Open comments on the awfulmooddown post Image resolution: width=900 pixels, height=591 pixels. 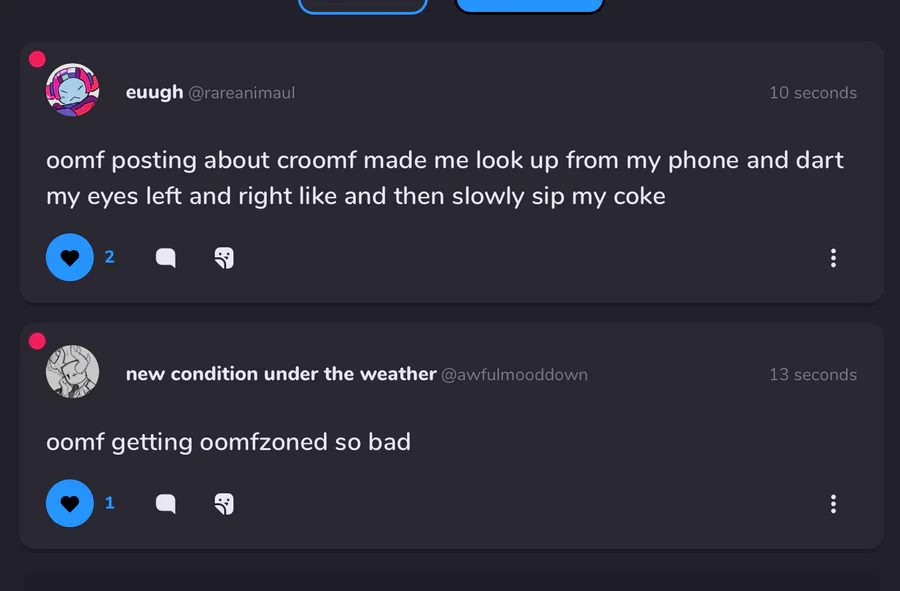(x=166, y=503)
